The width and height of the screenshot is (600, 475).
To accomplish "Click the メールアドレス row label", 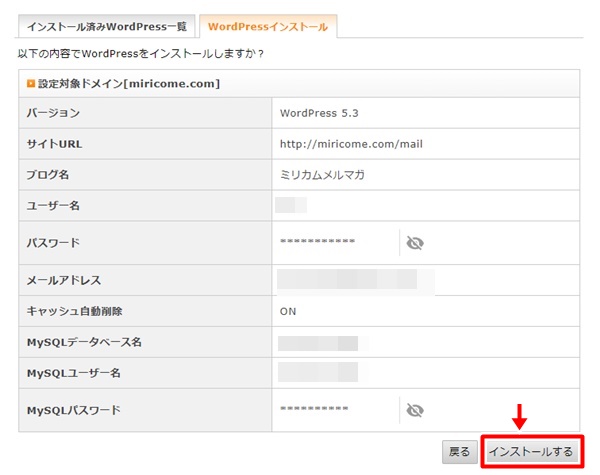I will (x=64, y=280).
